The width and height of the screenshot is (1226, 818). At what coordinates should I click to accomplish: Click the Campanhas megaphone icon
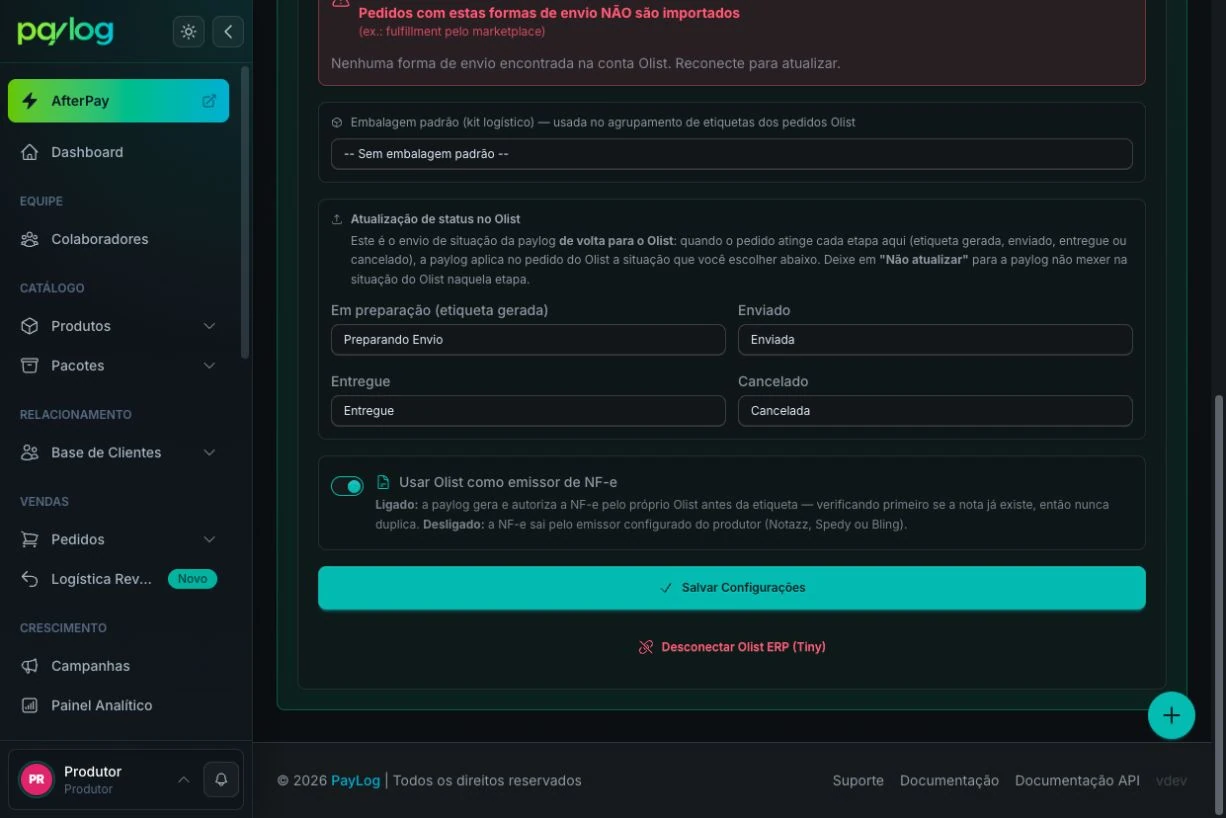(30, 666)
